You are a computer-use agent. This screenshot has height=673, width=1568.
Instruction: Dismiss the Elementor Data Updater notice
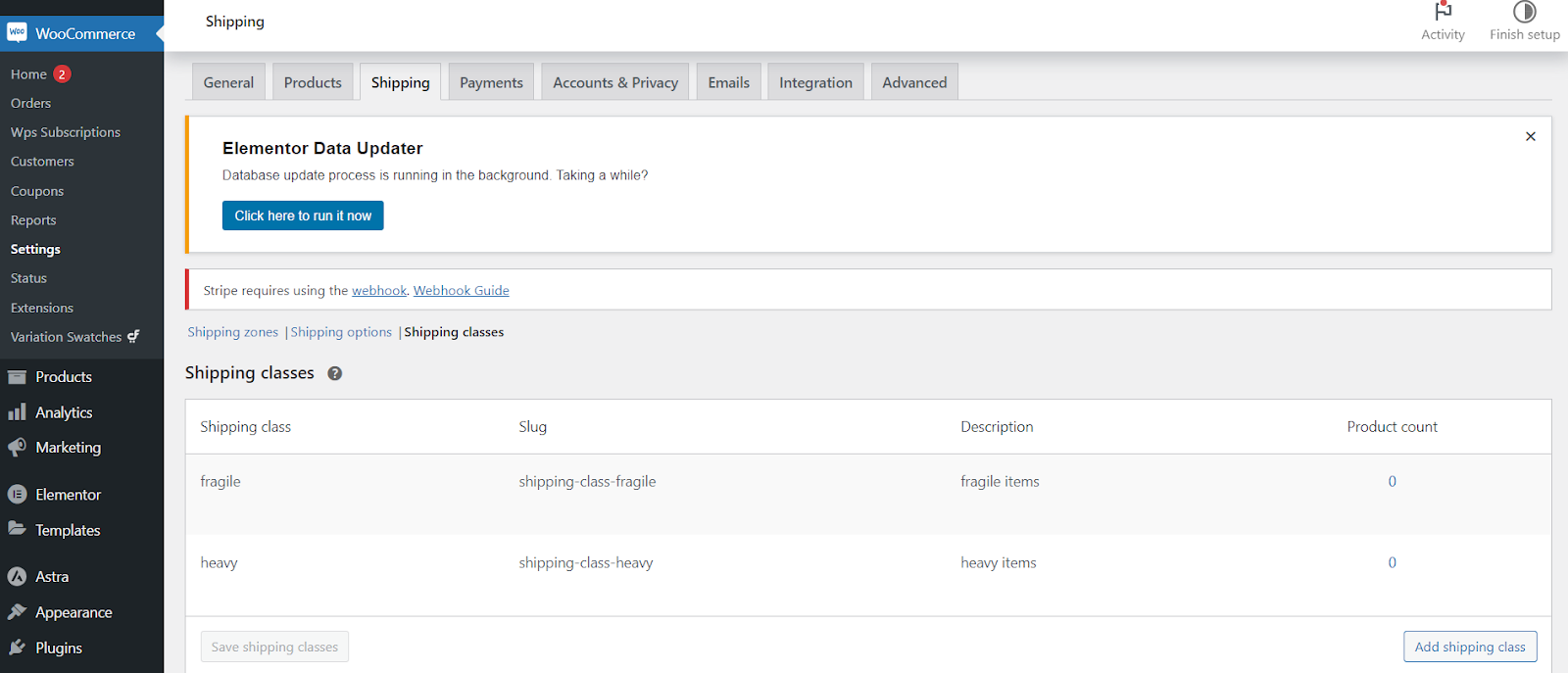1530,136
